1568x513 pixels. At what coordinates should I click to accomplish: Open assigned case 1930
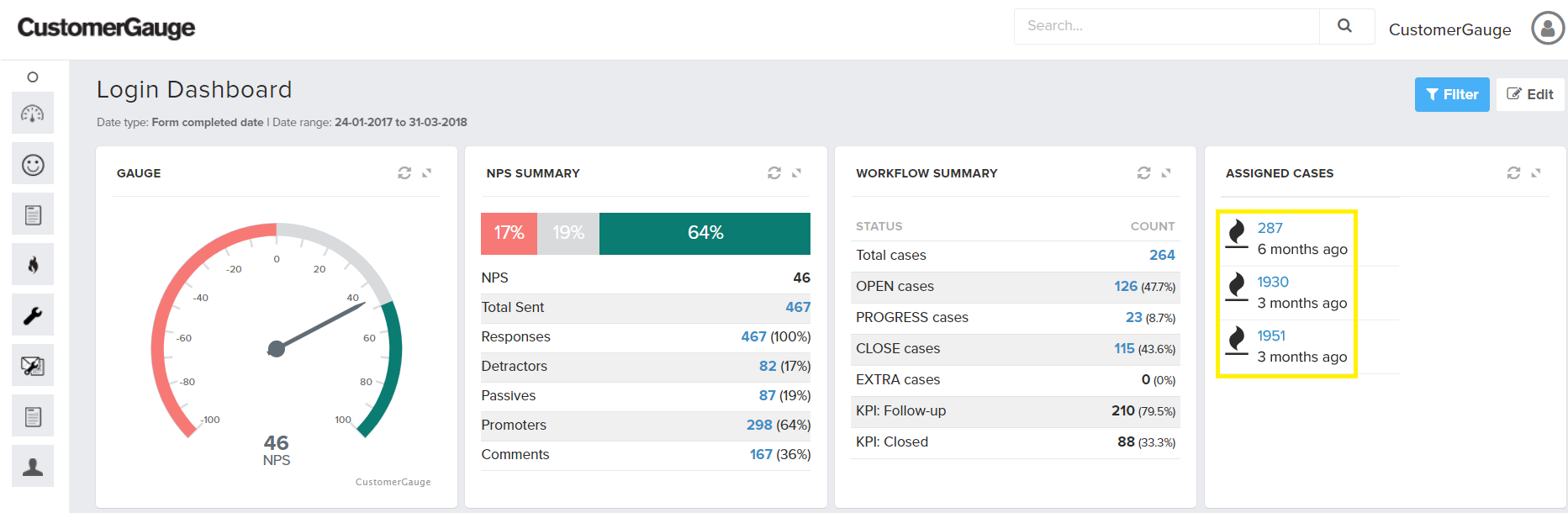1273,282
